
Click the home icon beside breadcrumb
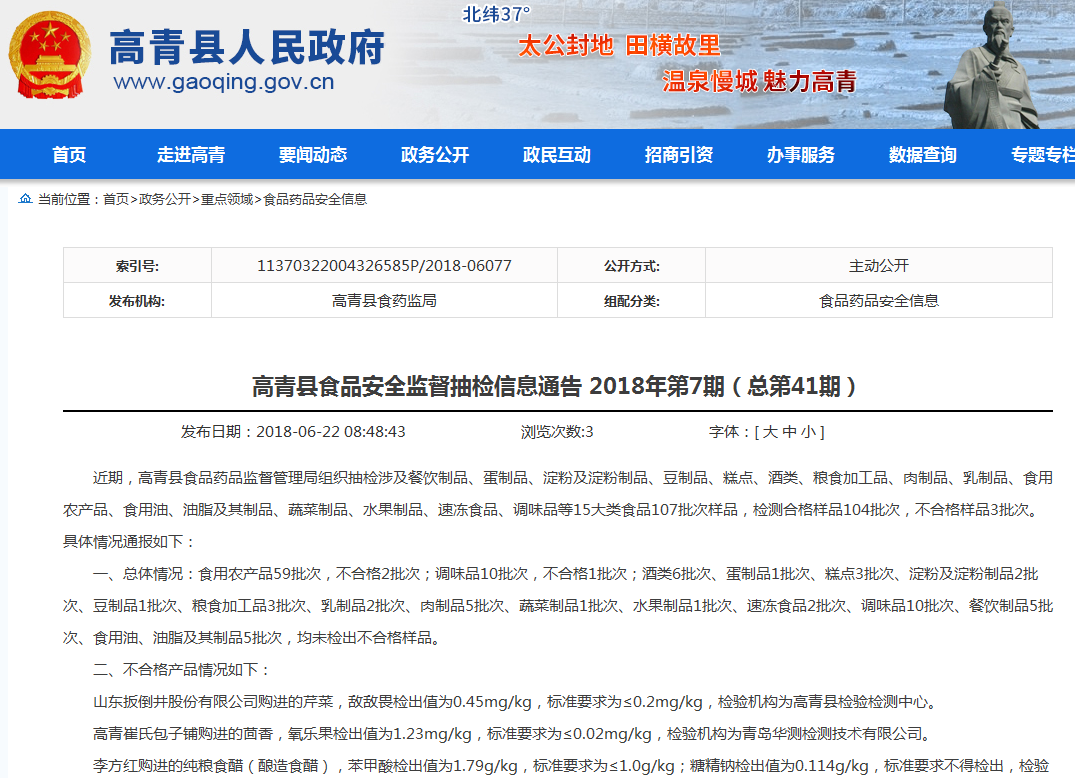pos(25,199)
